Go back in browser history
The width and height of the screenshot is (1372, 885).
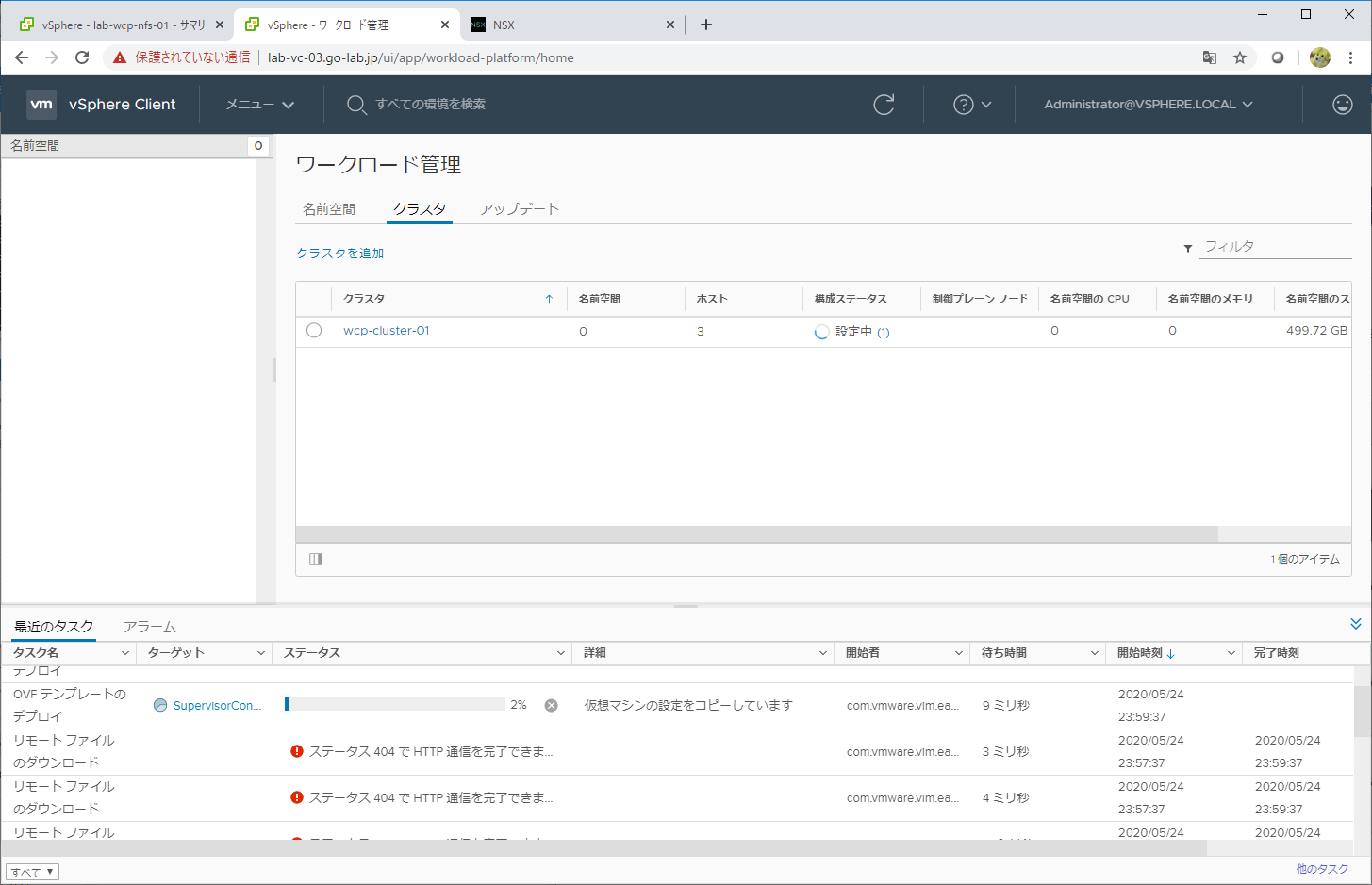click(22, 57)
